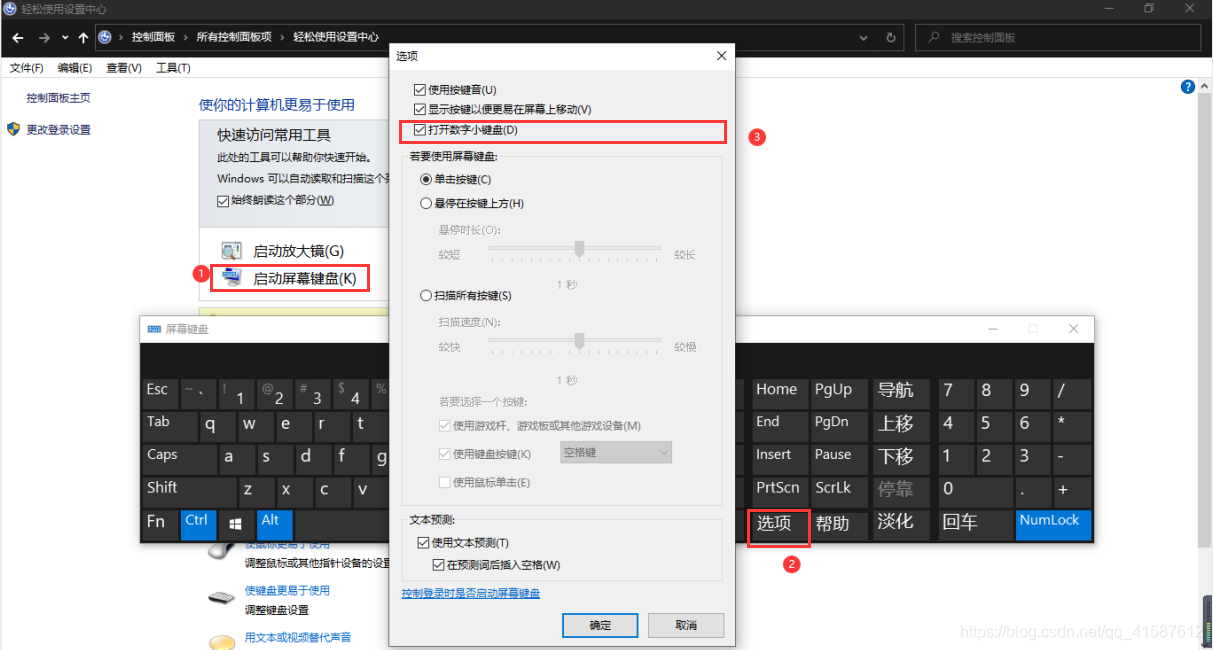
Task: Click 控制登录时是否启动屏幕键盘 link
Action: pos(471,594)
